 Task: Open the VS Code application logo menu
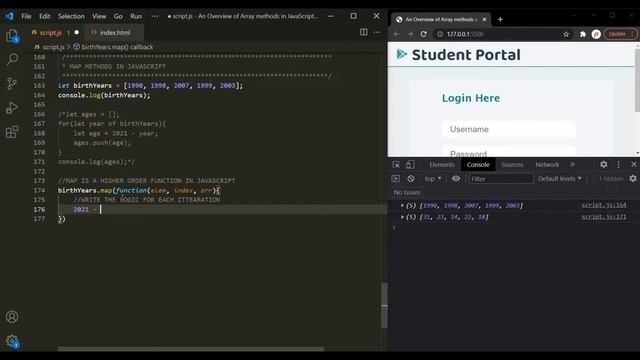[9, 16]
